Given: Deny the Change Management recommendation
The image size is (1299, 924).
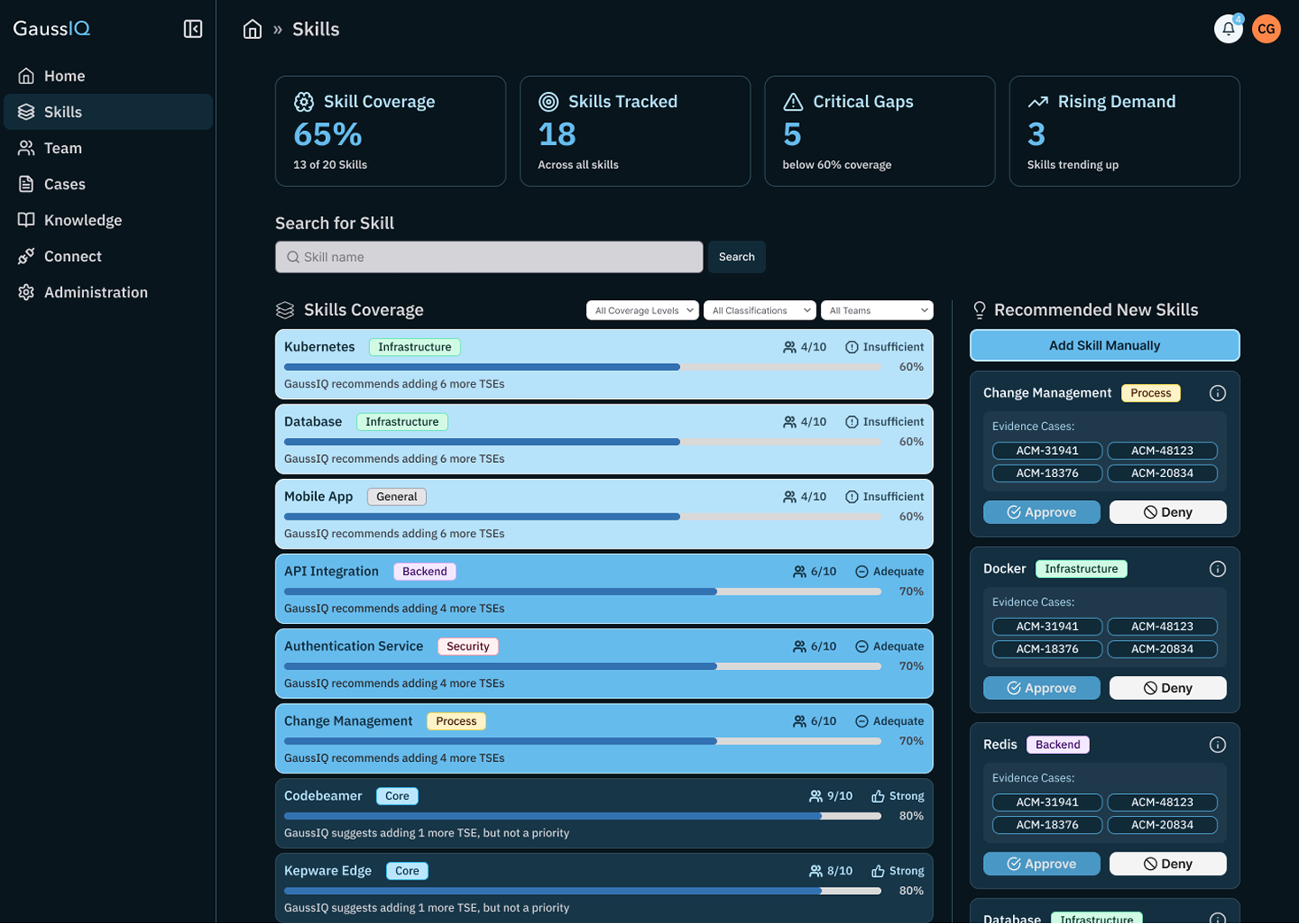Looking at the screenshot, I should (x=1168, y=512).
